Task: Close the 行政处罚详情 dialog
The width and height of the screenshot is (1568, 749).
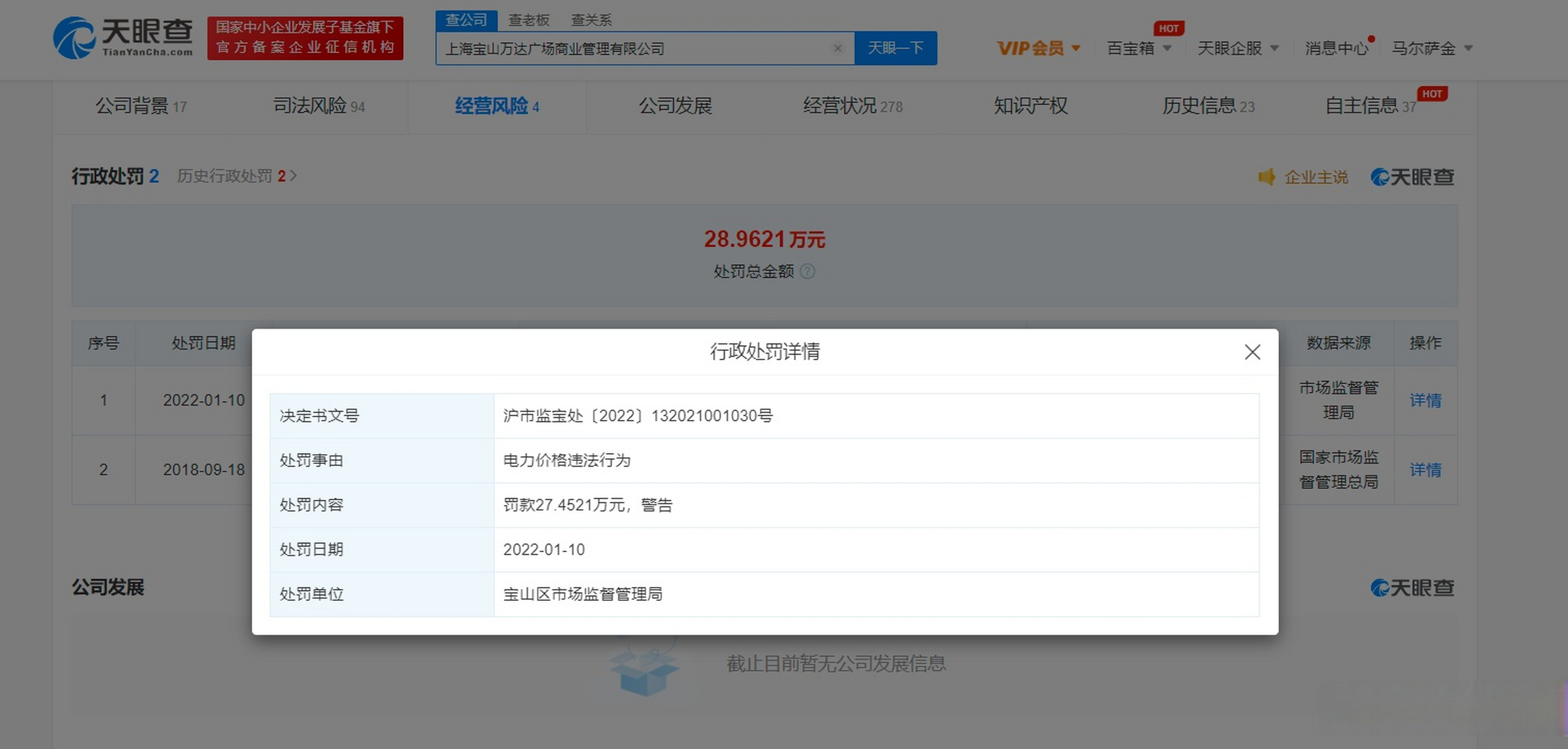Action: (1252, 352)
